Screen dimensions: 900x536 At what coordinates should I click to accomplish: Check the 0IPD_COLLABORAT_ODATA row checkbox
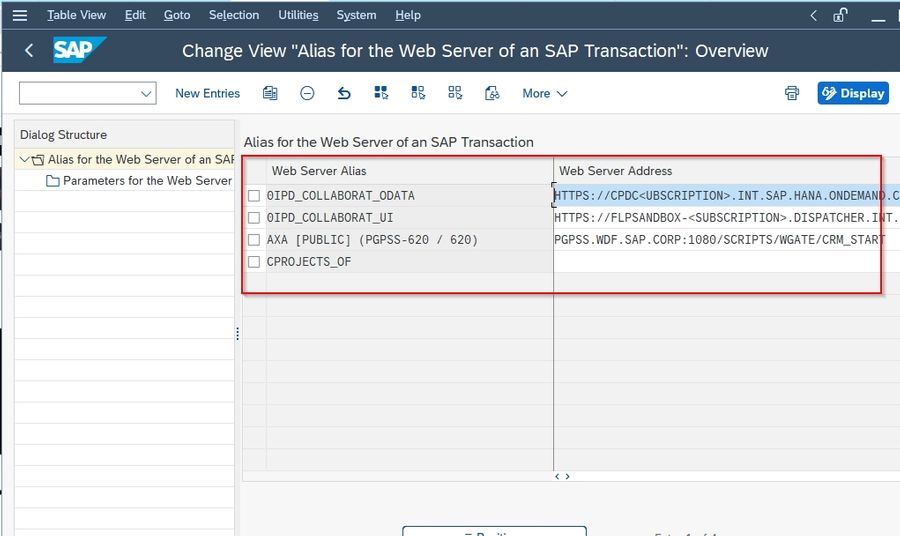click(254, 196)
